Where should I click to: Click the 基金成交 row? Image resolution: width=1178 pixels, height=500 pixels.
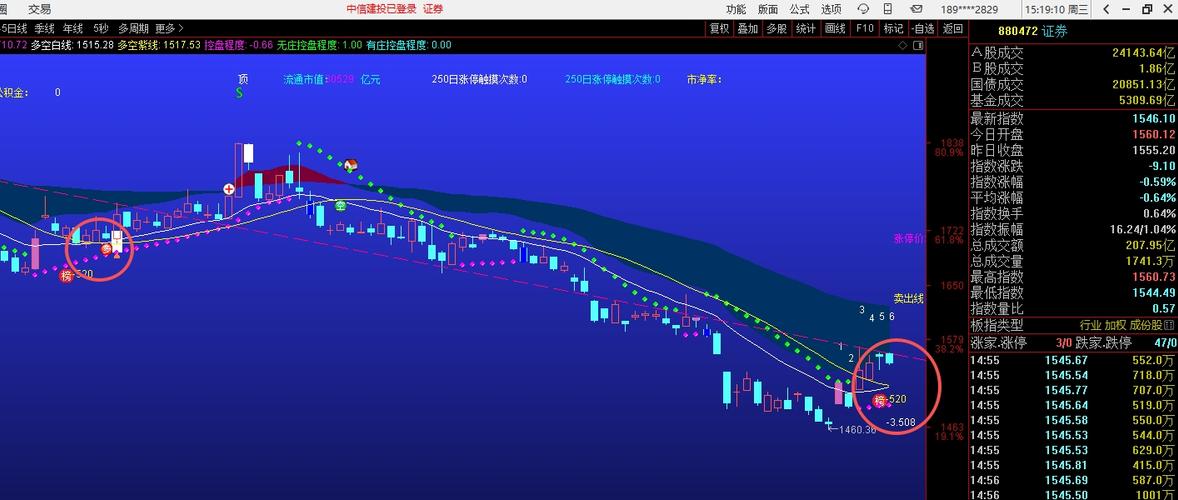pos(1073,100)
